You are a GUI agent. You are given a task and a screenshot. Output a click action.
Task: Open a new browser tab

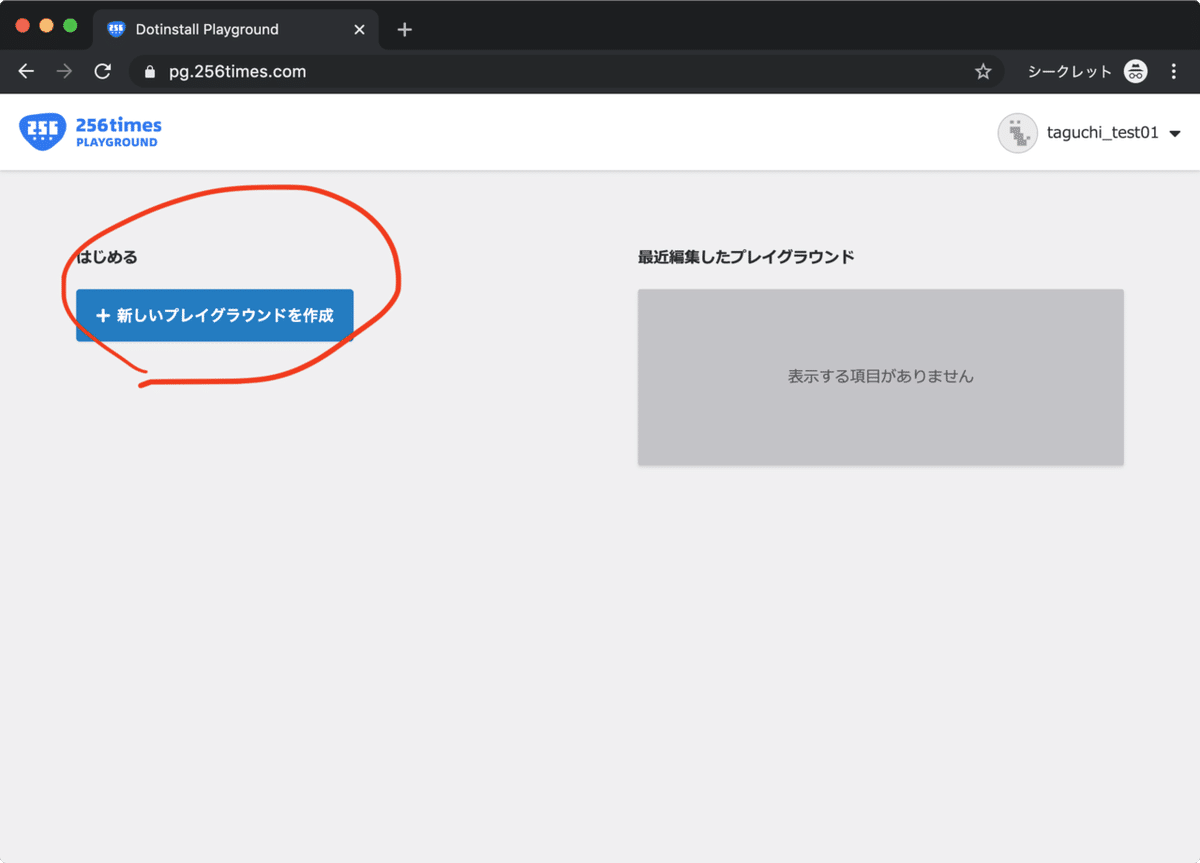click(x=404, y=29)
